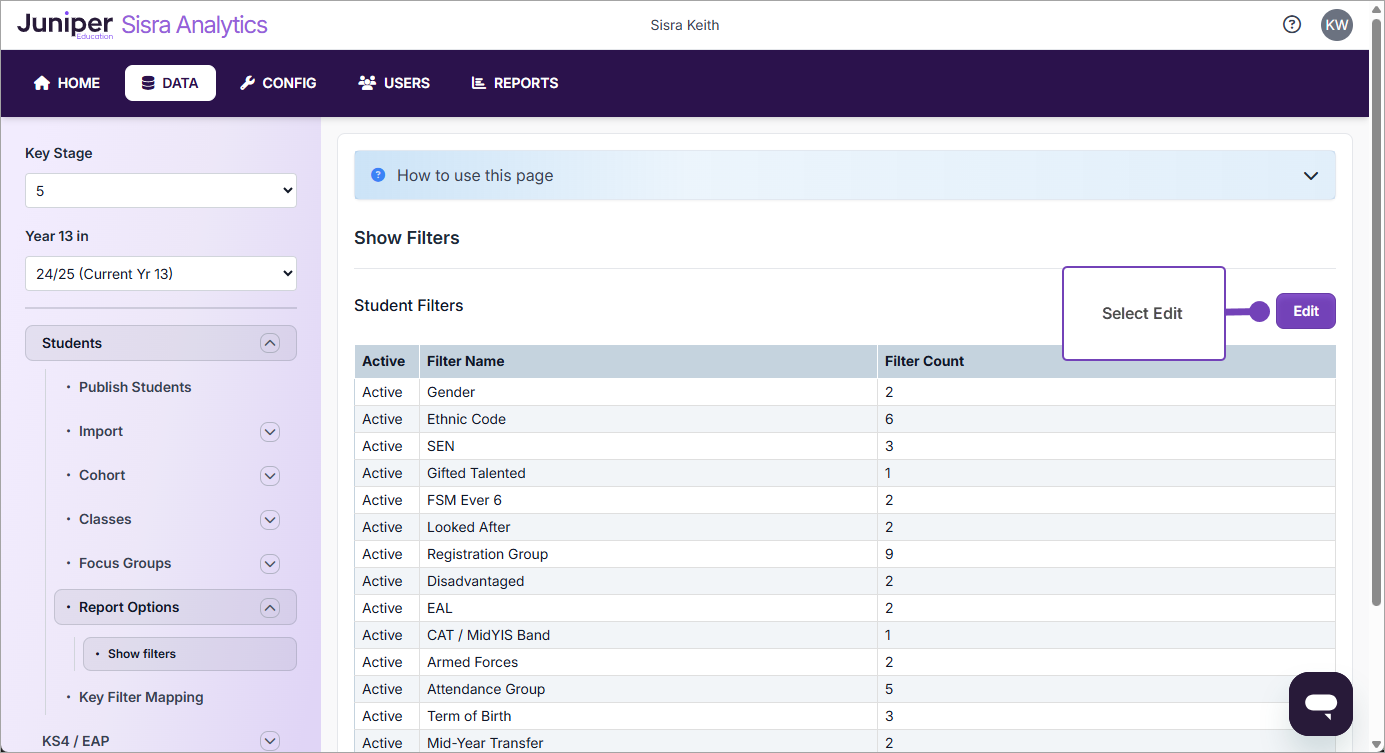This screenshot has width=1385, height=753.
Task: Open the Home navigation icon
Action: (x=40, y=83)
